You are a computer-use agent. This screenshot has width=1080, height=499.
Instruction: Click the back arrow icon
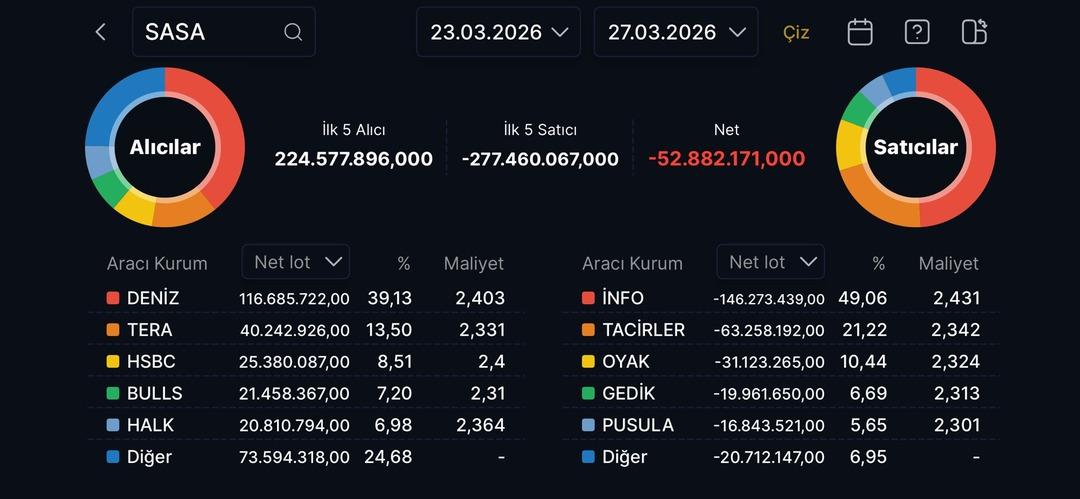[x=100, y=32]
